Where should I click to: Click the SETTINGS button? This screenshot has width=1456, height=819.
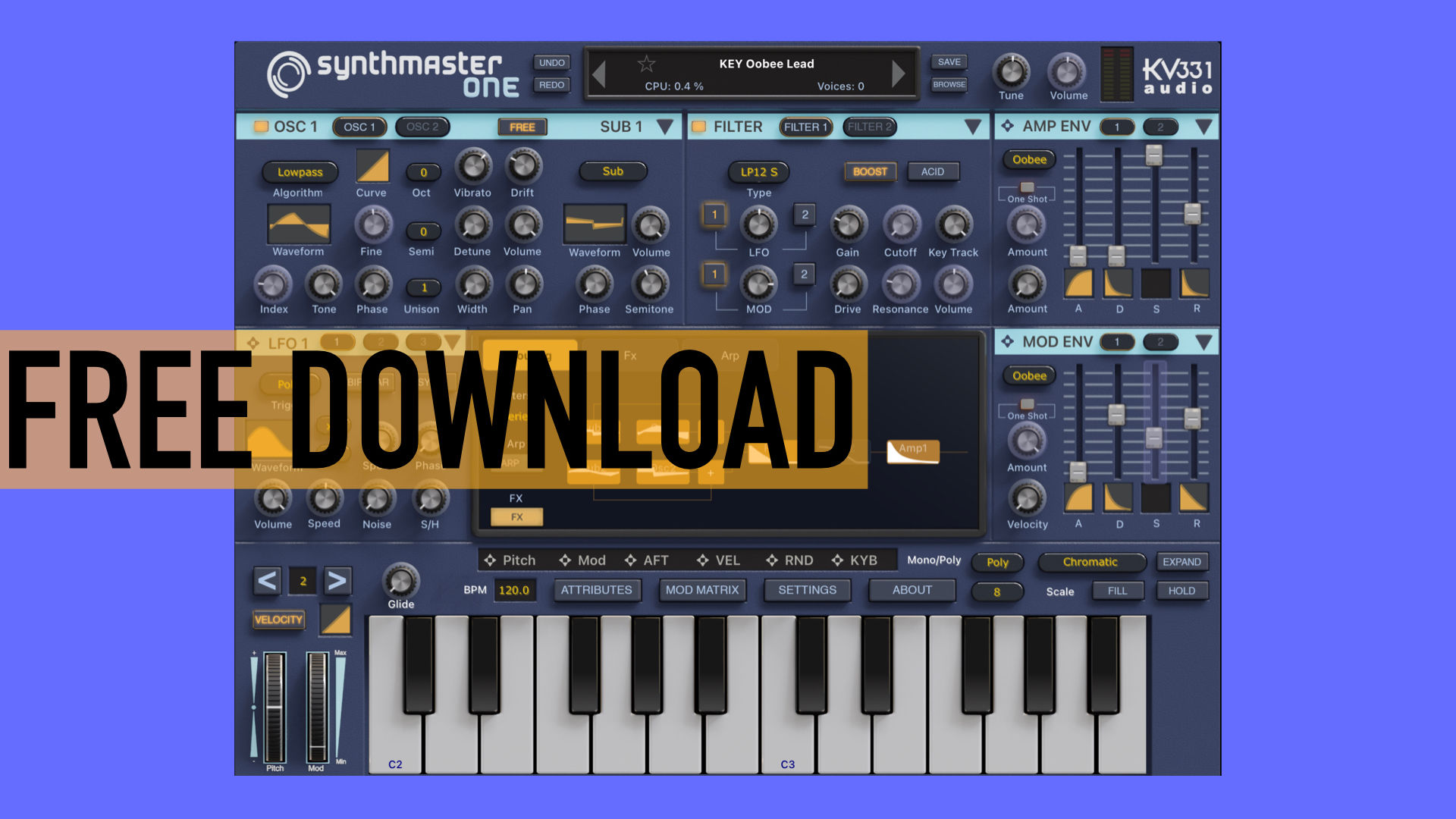(x=808, y=591)
